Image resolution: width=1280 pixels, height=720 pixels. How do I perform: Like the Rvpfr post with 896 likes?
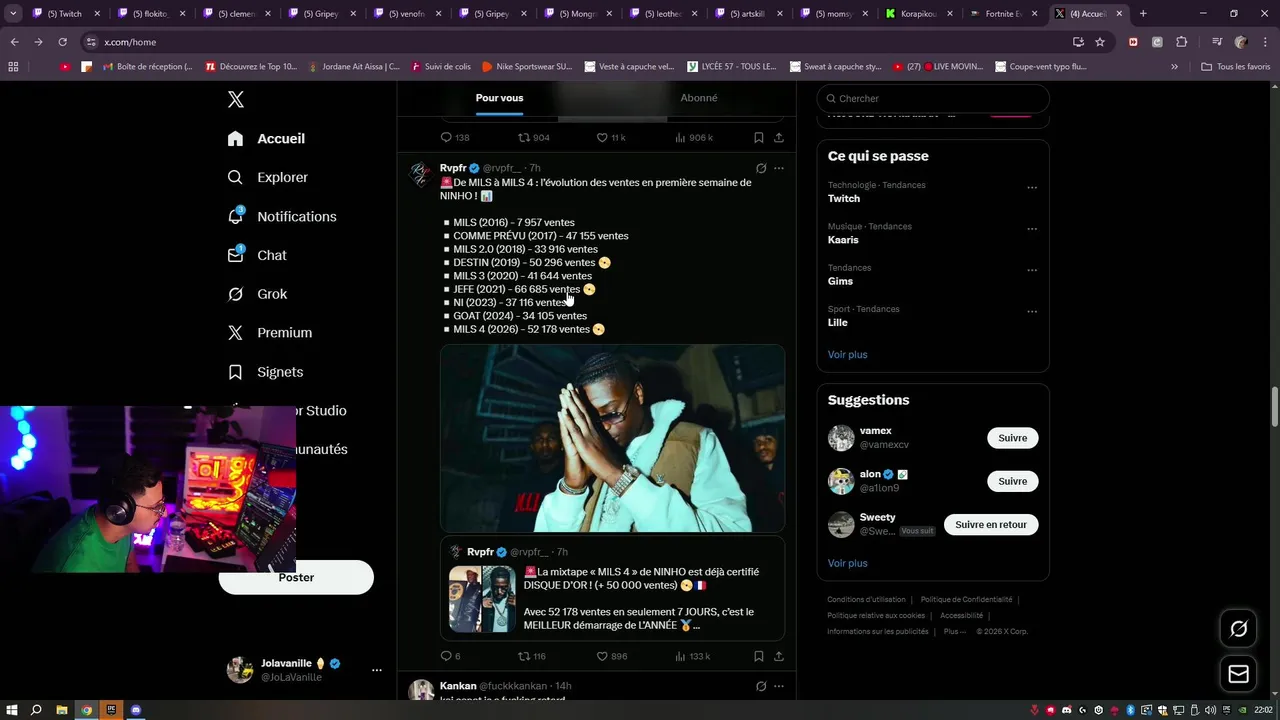coord(612,656)
